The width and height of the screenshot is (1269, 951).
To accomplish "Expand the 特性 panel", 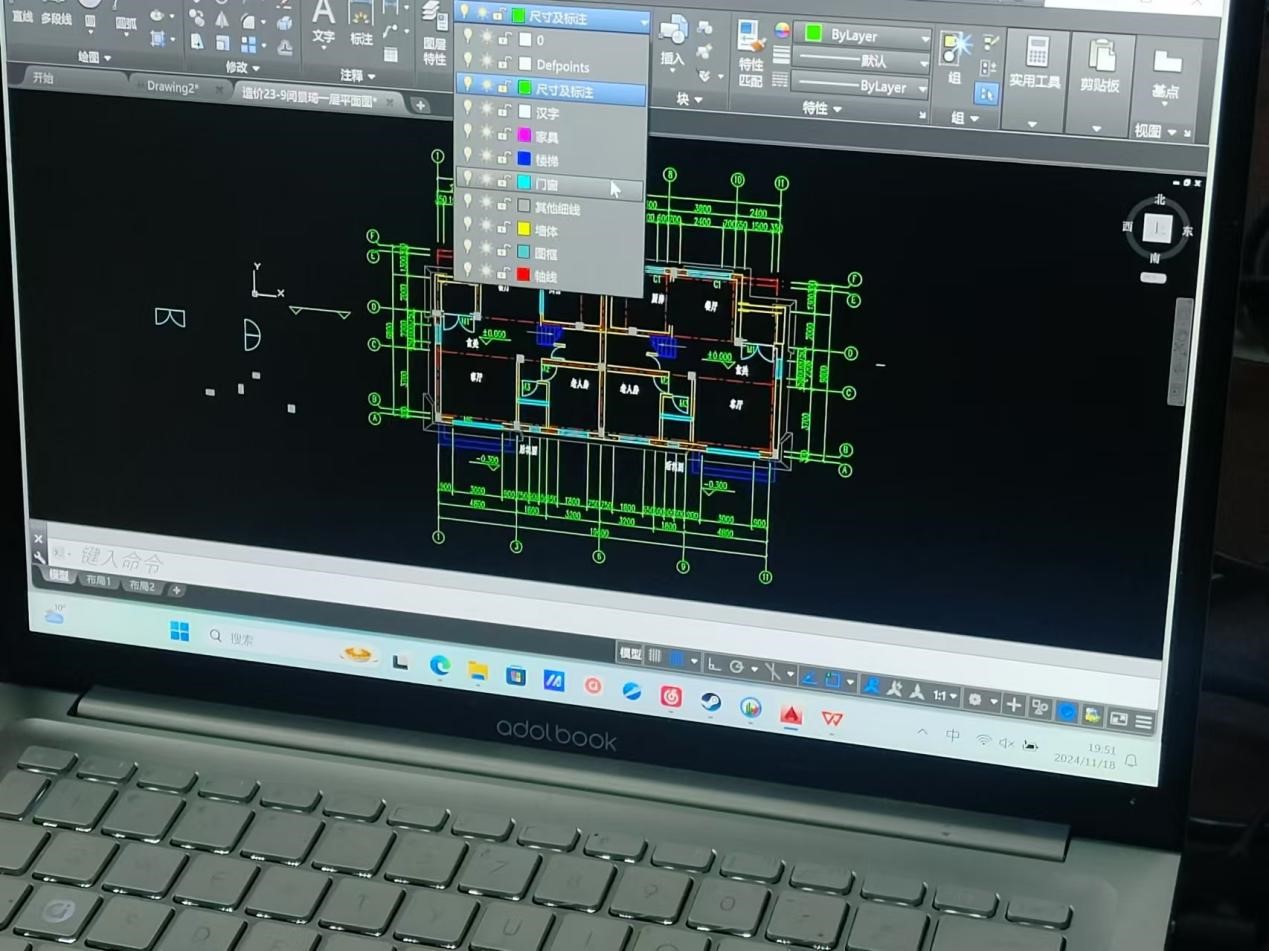I will click(x=823, y=108).
